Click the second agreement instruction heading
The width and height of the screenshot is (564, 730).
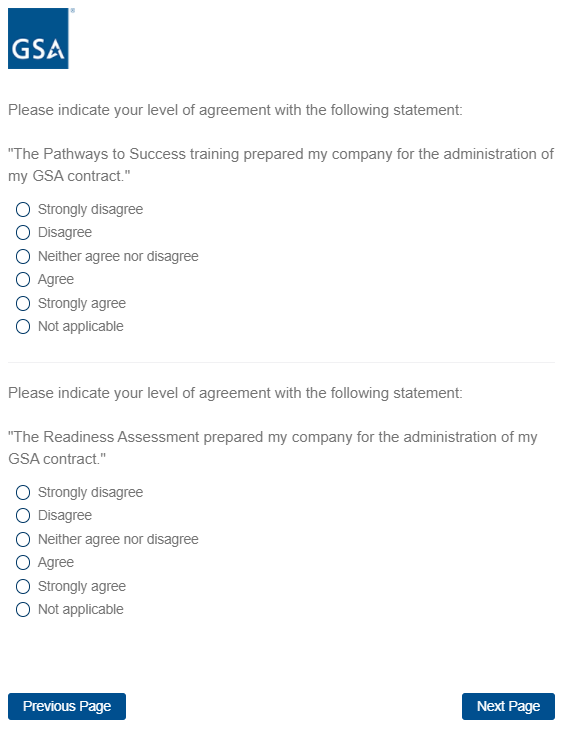(x=235, y=393)
